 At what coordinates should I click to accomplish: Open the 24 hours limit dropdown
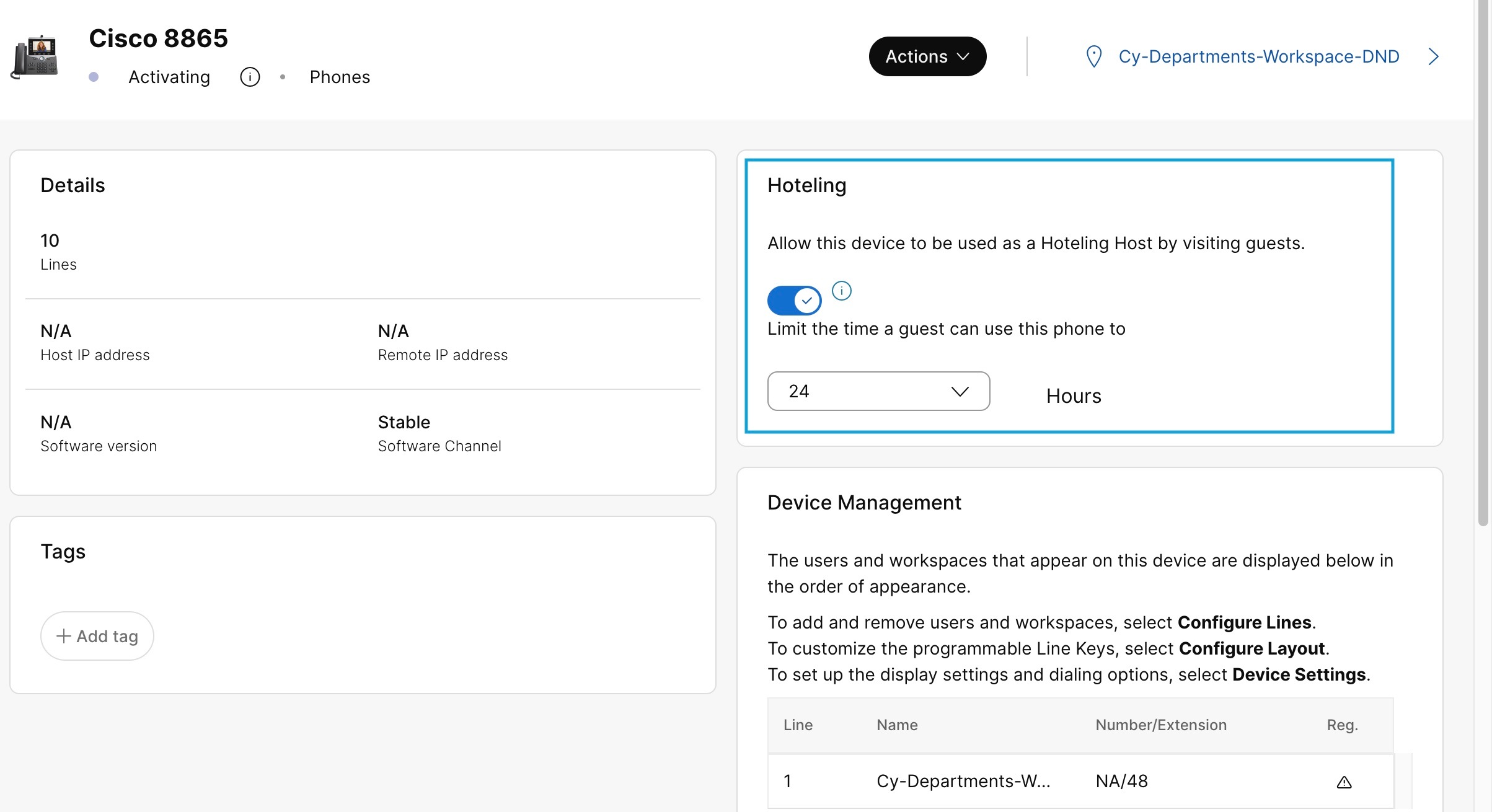(878, 391)
